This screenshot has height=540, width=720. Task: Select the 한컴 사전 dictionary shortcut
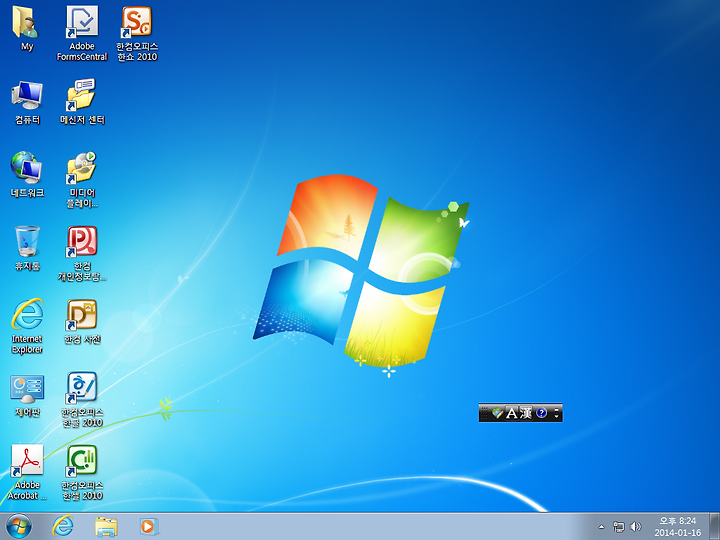coord(82,321)
